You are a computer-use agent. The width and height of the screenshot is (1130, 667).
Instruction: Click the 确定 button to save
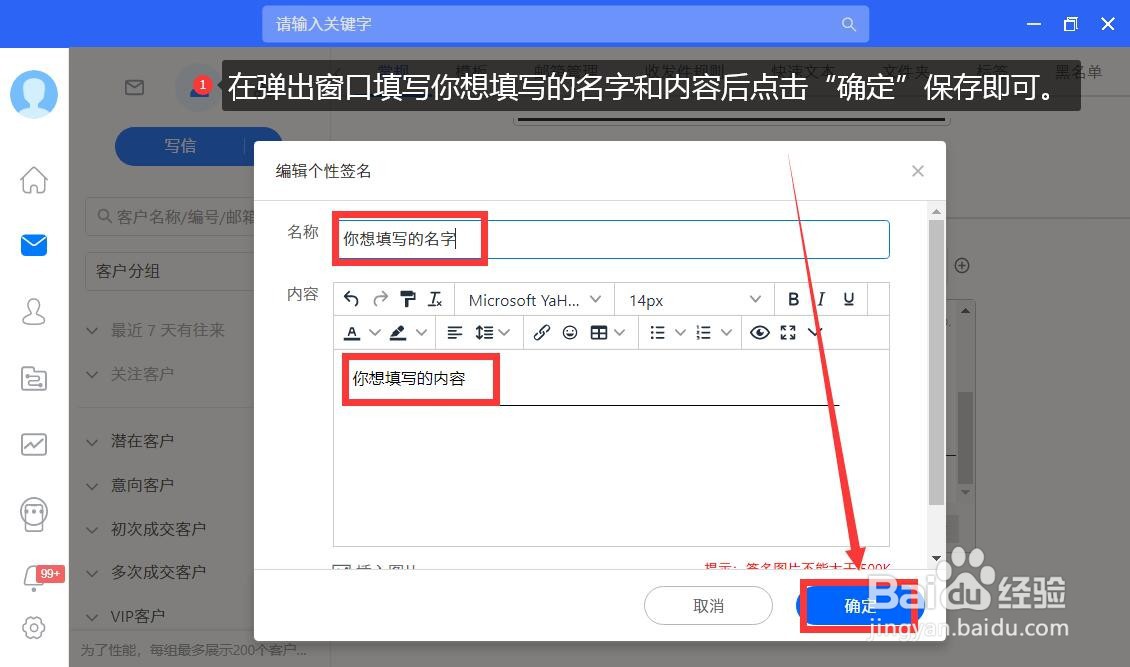[860, 606]
